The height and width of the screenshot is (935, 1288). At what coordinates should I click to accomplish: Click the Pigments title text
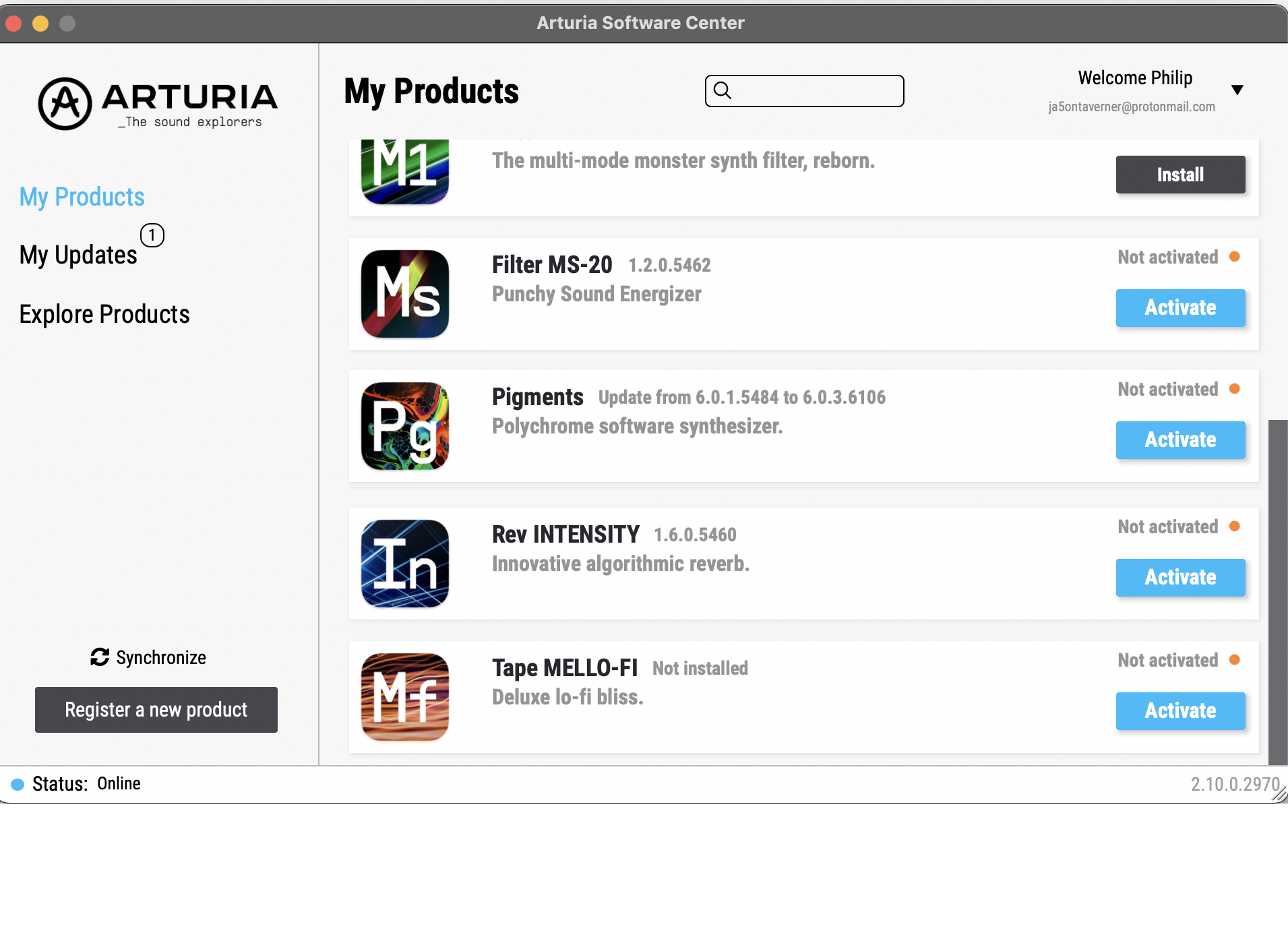[538, 397]
